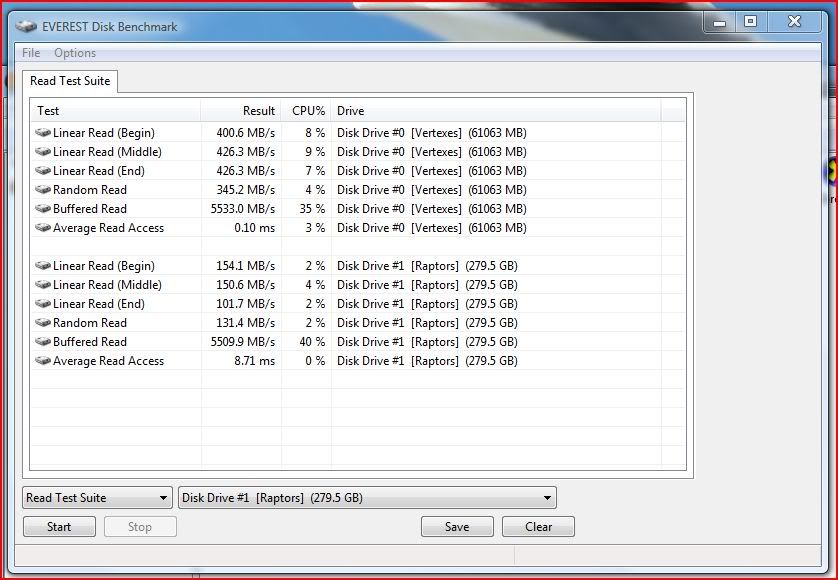Select the 154.1 MB/s result value

pyautogui.click(x=246, y=266)
